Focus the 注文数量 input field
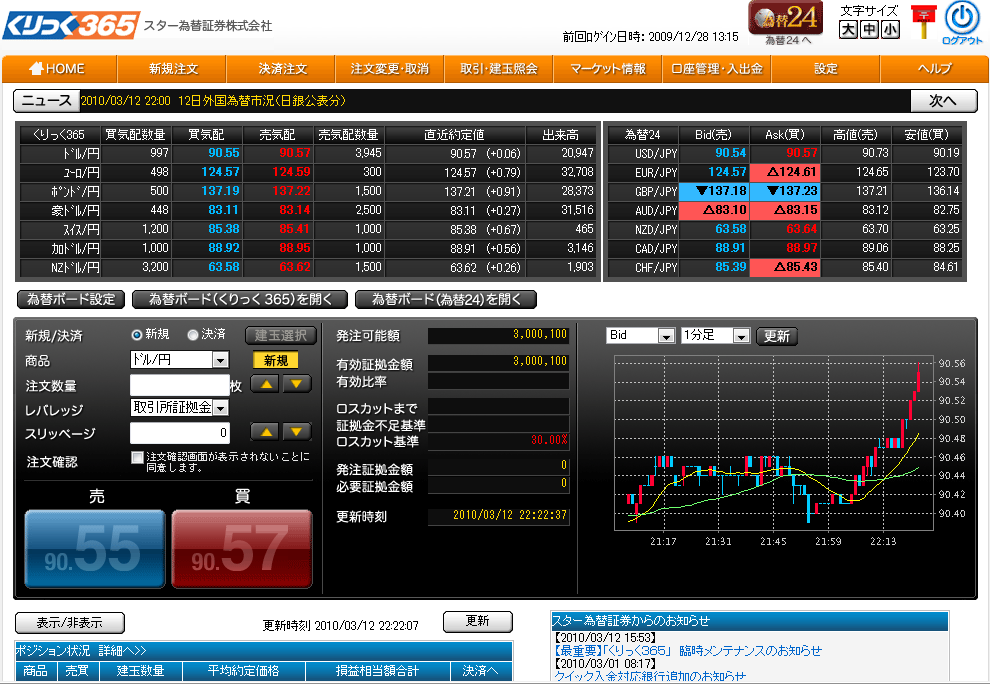Image resolution: width=990 pixels, height=684 pixels. pos(179,385)
